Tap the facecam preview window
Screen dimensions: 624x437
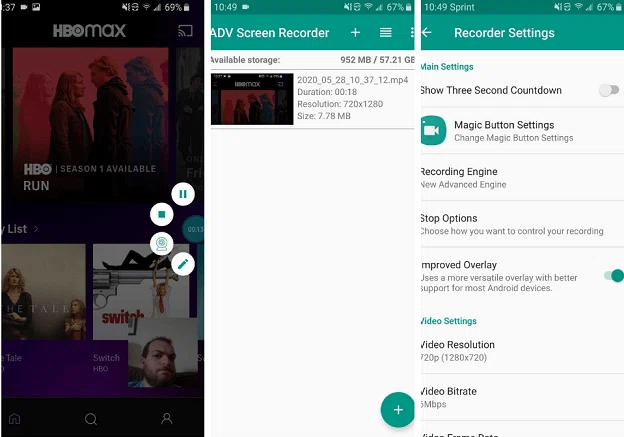pyautogui.click(x=163, y=353)
